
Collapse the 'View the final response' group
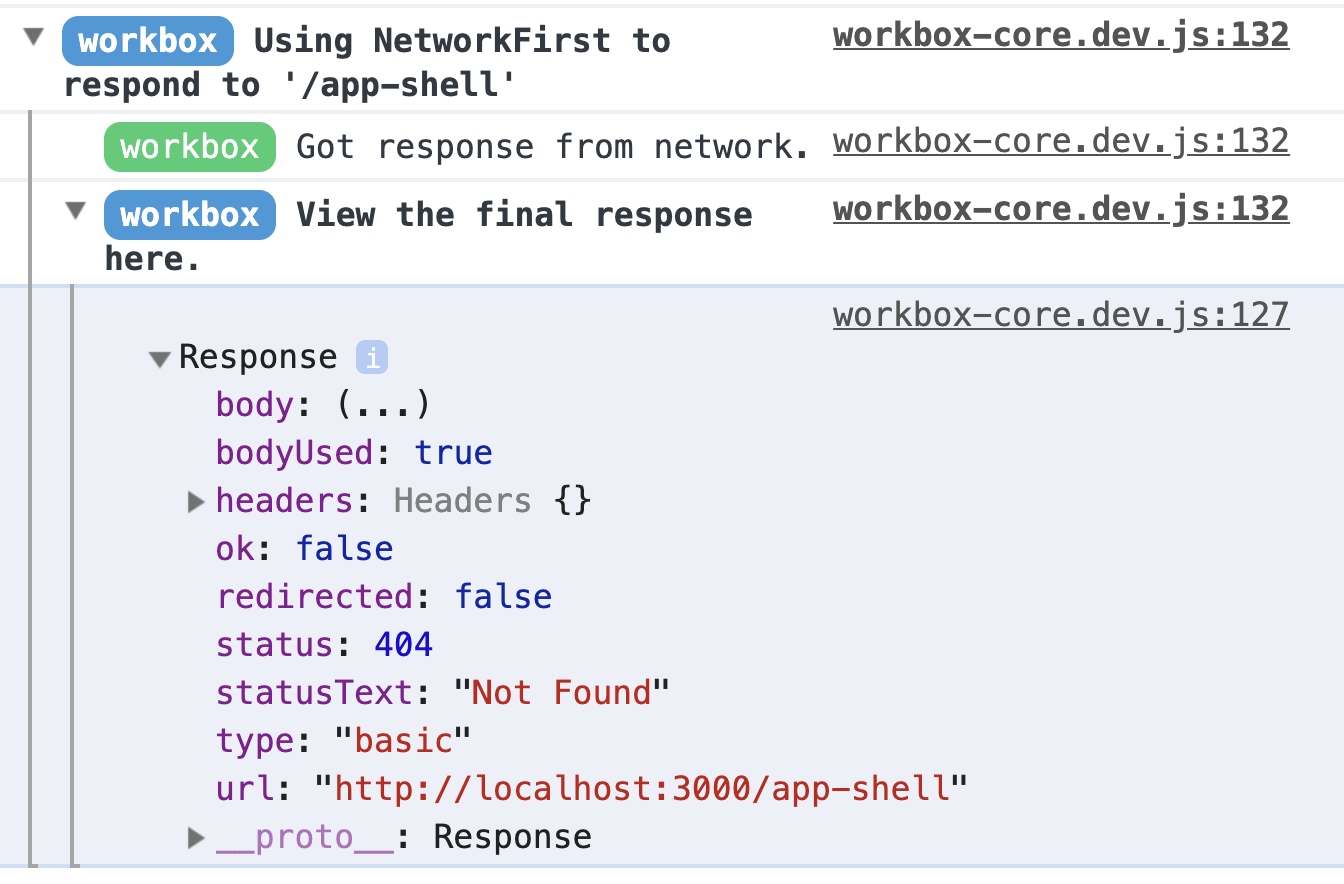click(76, 211)
